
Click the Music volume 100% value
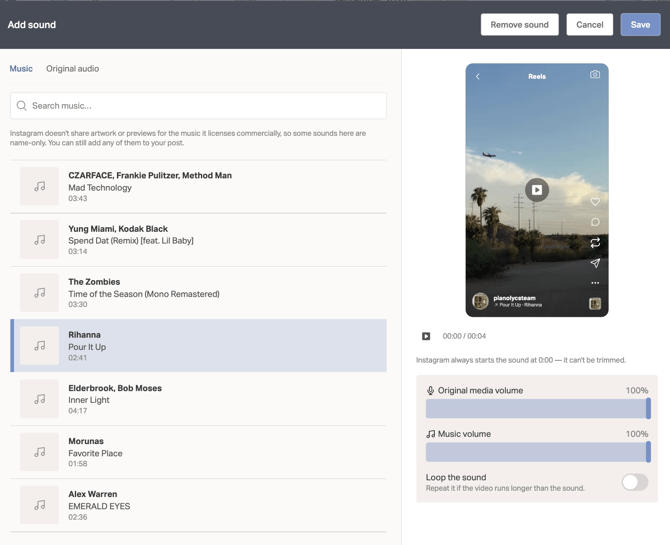[x=637, y=434]
